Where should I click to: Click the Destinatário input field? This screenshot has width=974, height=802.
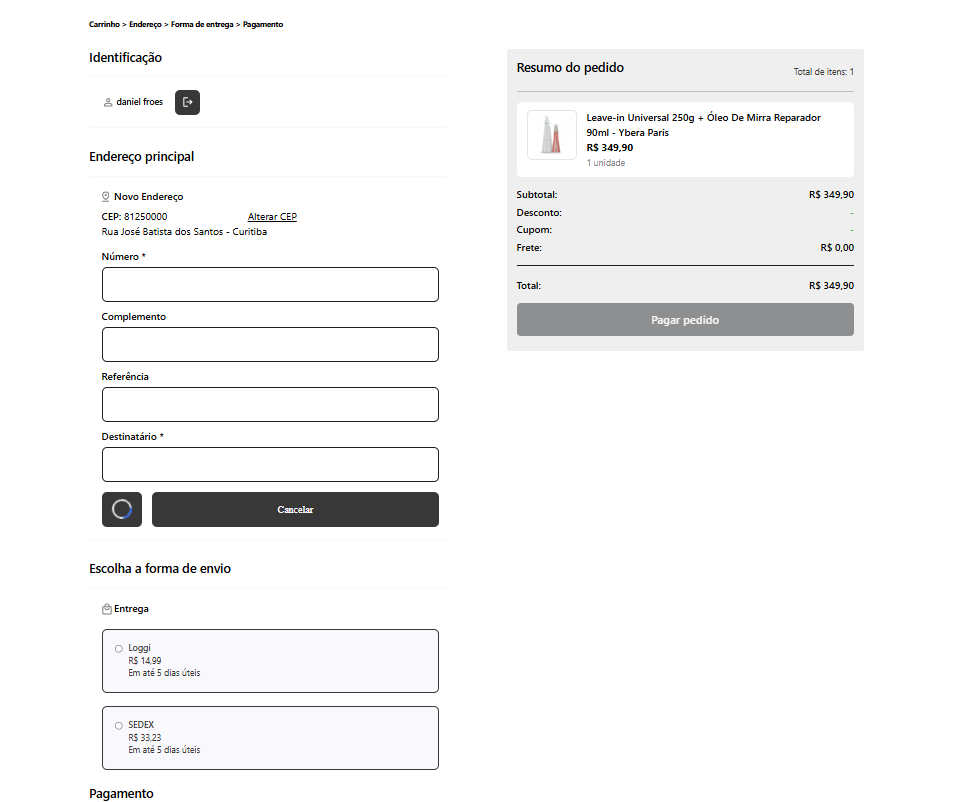click(270, 464)
